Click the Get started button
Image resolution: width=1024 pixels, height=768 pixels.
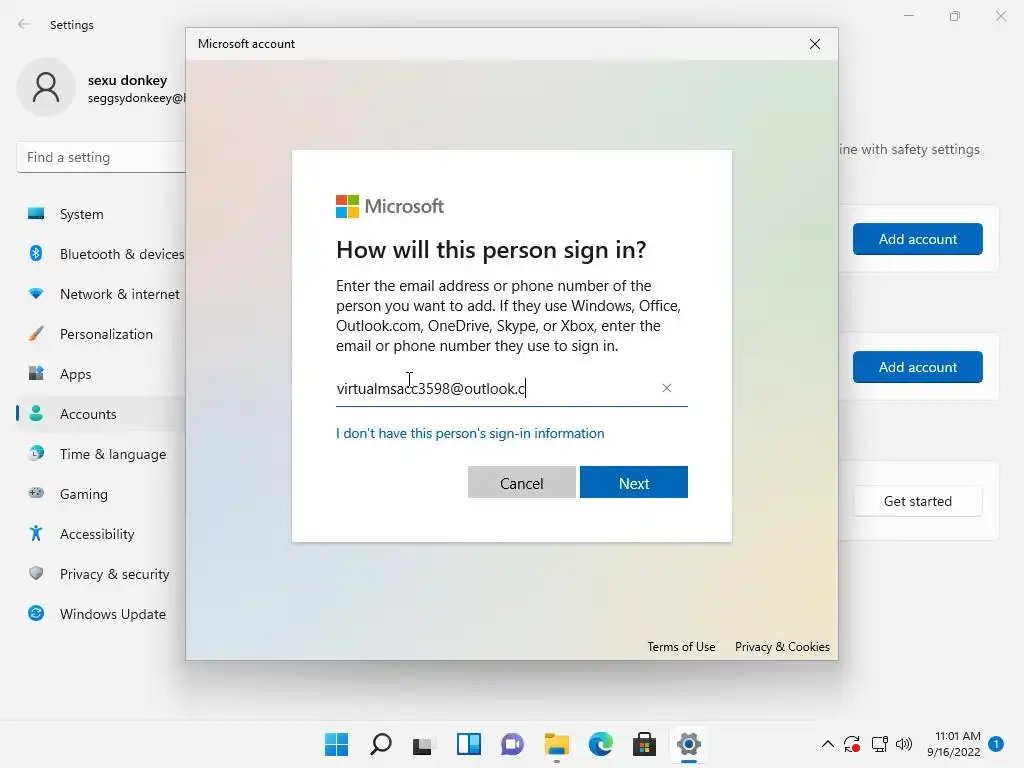pyautogui.click(x=917, y=501)
